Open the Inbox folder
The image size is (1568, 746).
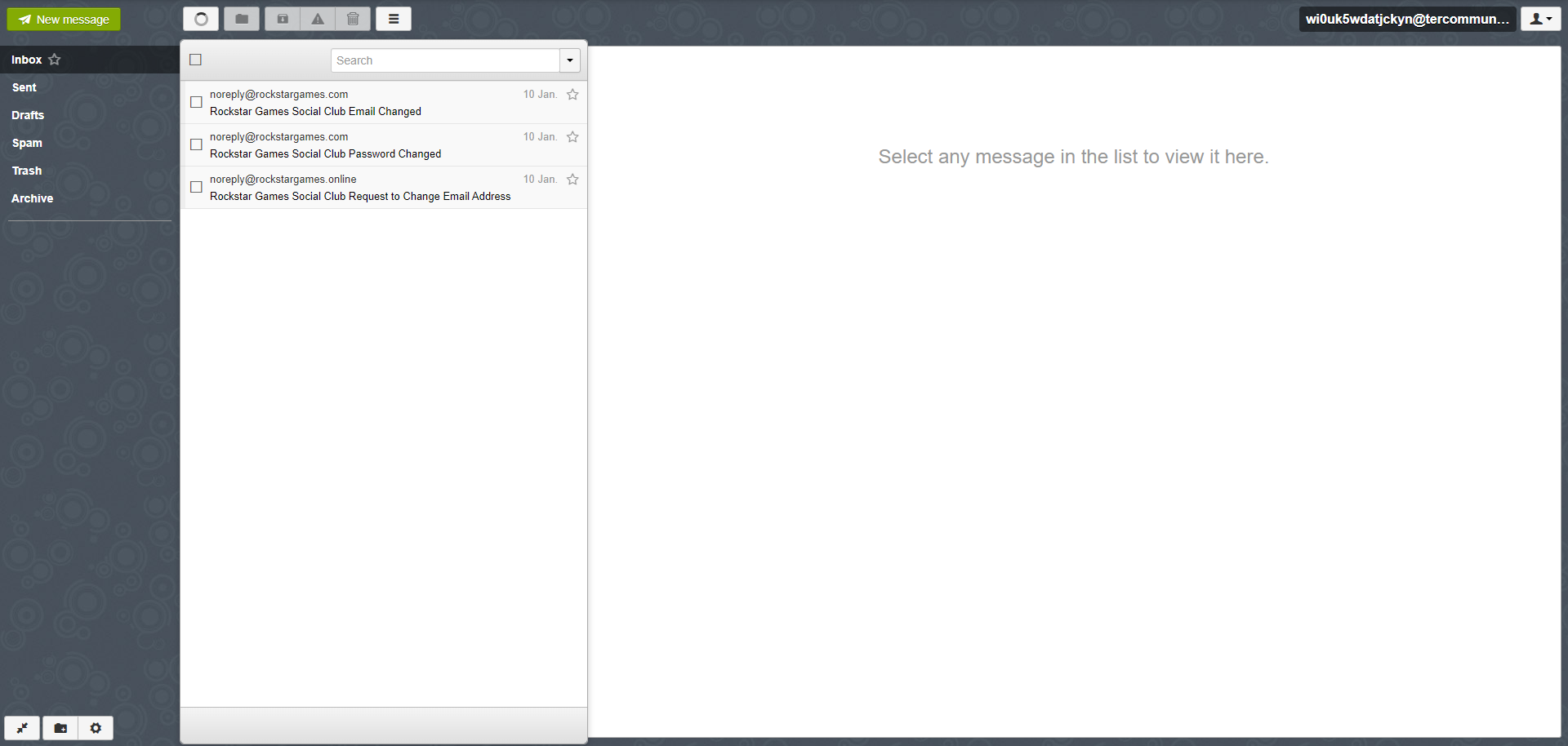click(x=90, y=60)
